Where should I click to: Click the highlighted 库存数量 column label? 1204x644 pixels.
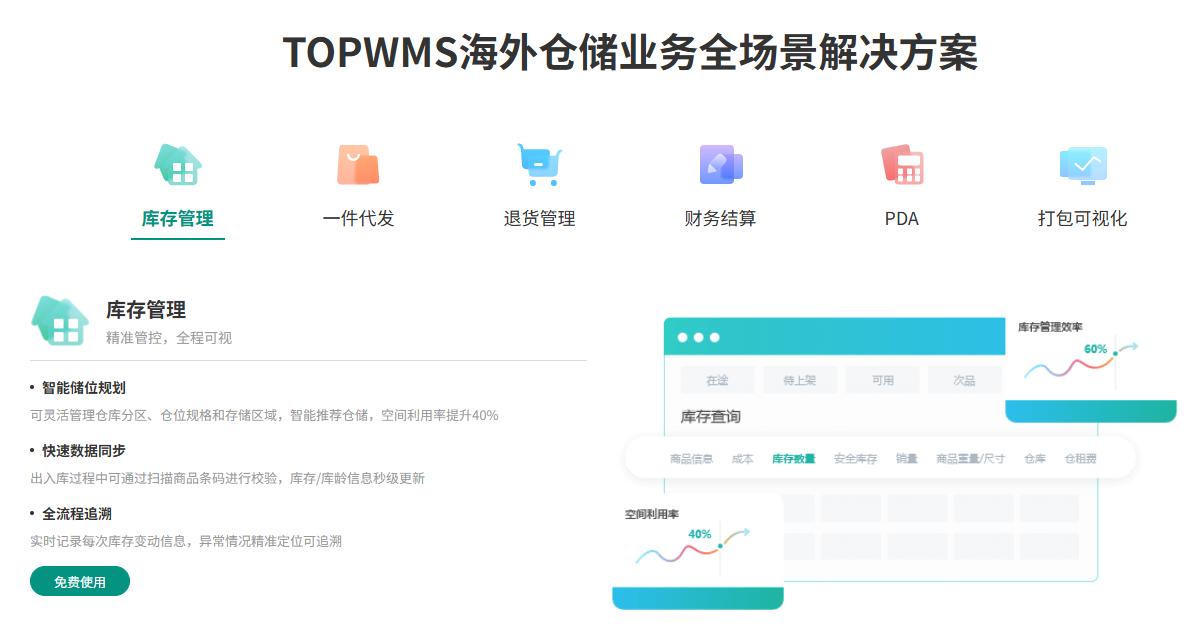point(793,459)
